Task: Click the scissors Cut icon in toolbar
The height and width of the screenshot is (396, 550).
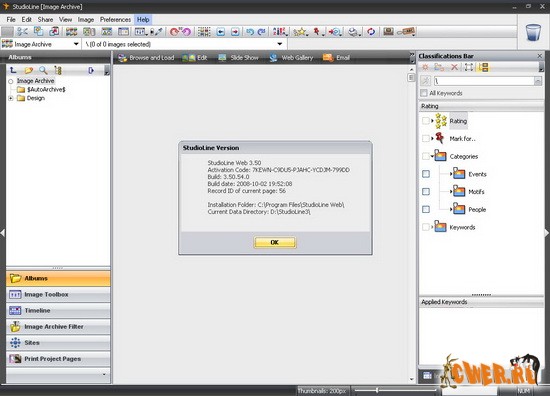Action: 22,32
